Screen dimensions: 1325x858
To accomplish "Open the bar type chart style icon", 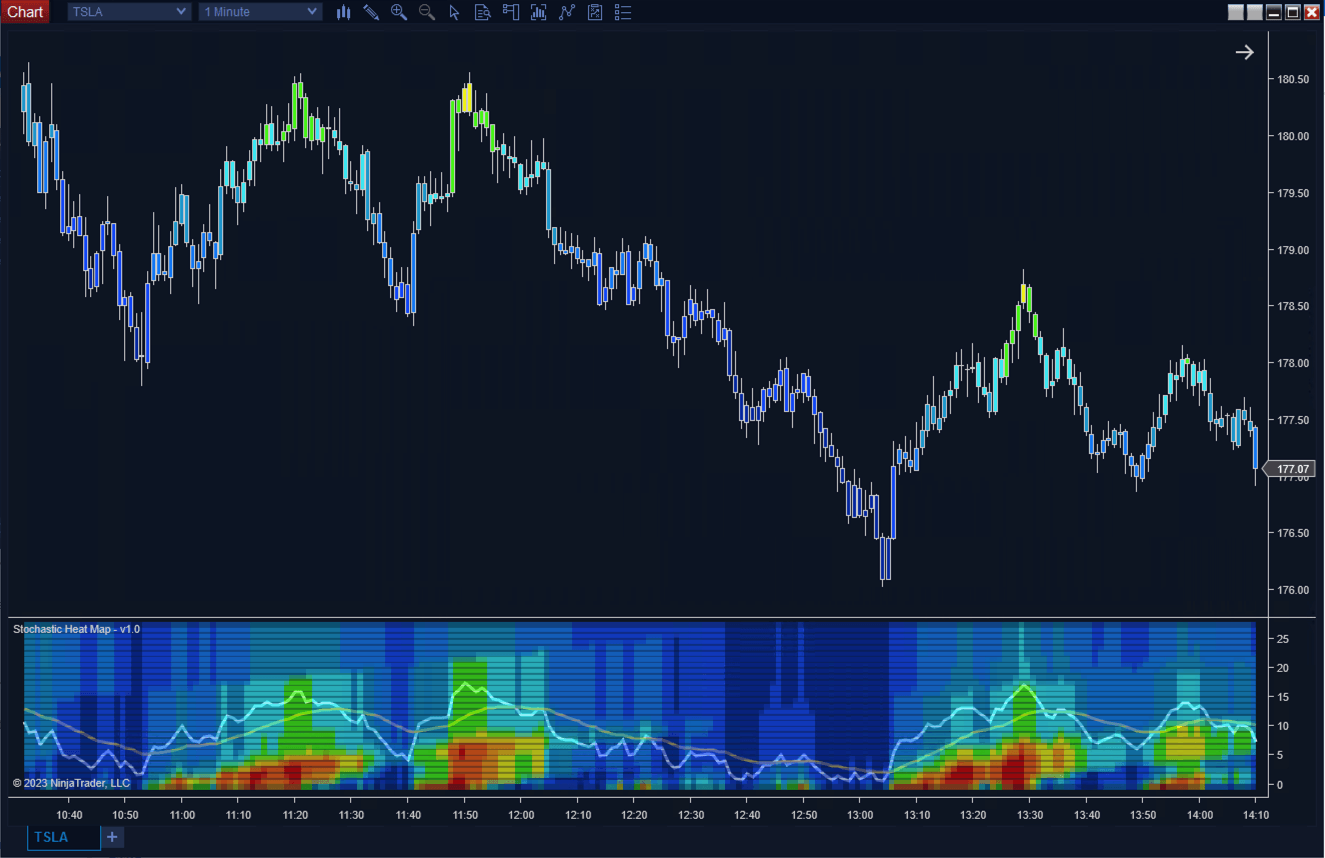I will click(343, 12).
